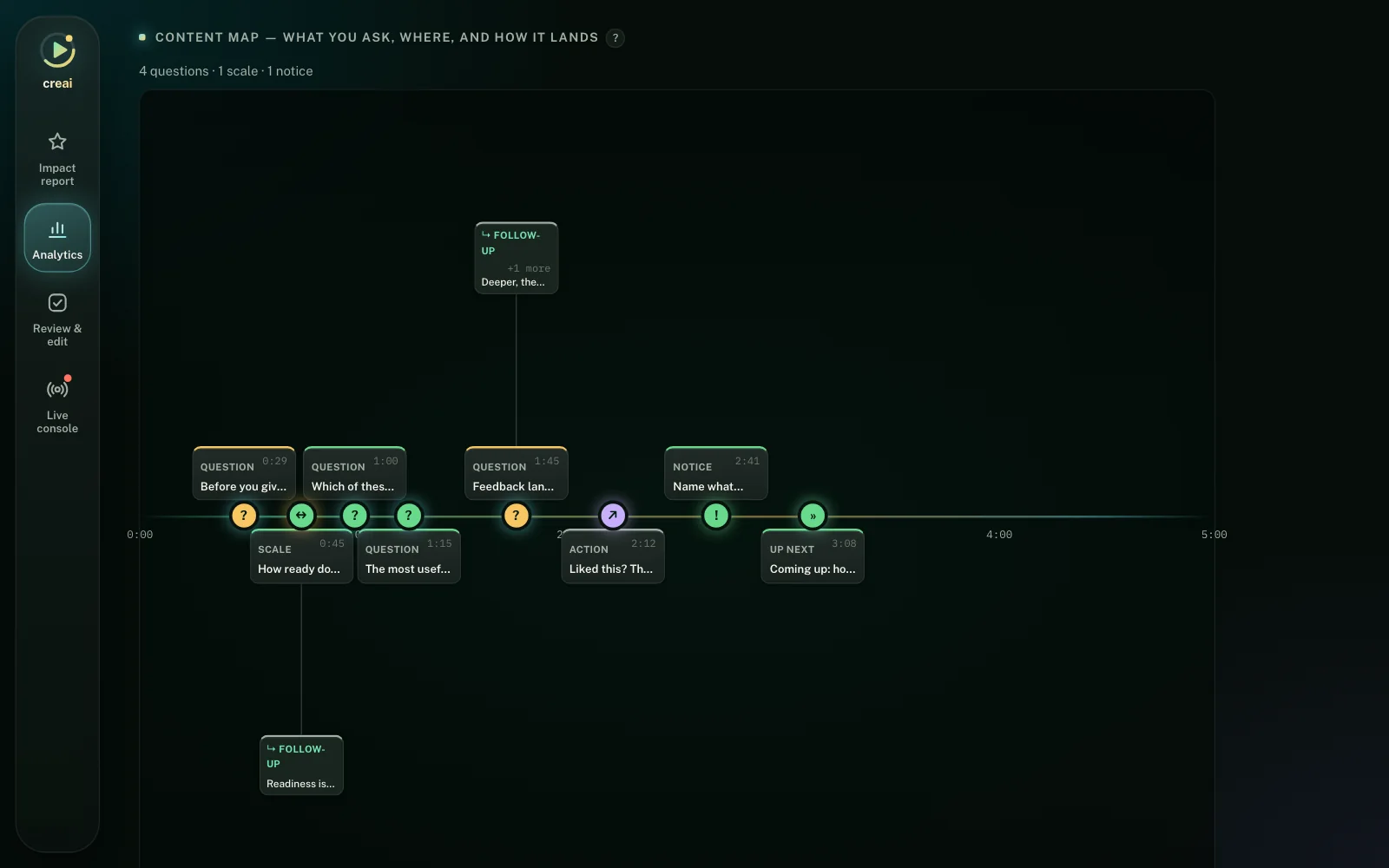Open the 'Liked this? Th...' action card
This screenshot has width=1389, height=868.
tap(613, 556)
